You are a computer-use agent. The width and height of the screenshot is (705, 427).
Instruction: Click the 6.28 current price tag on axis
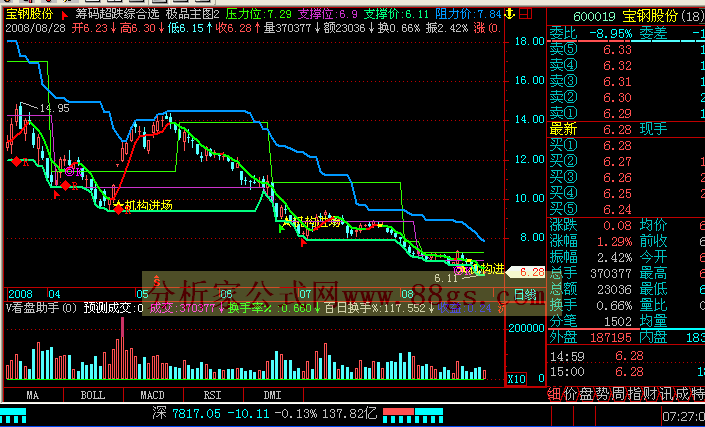(x=526, y=272)
